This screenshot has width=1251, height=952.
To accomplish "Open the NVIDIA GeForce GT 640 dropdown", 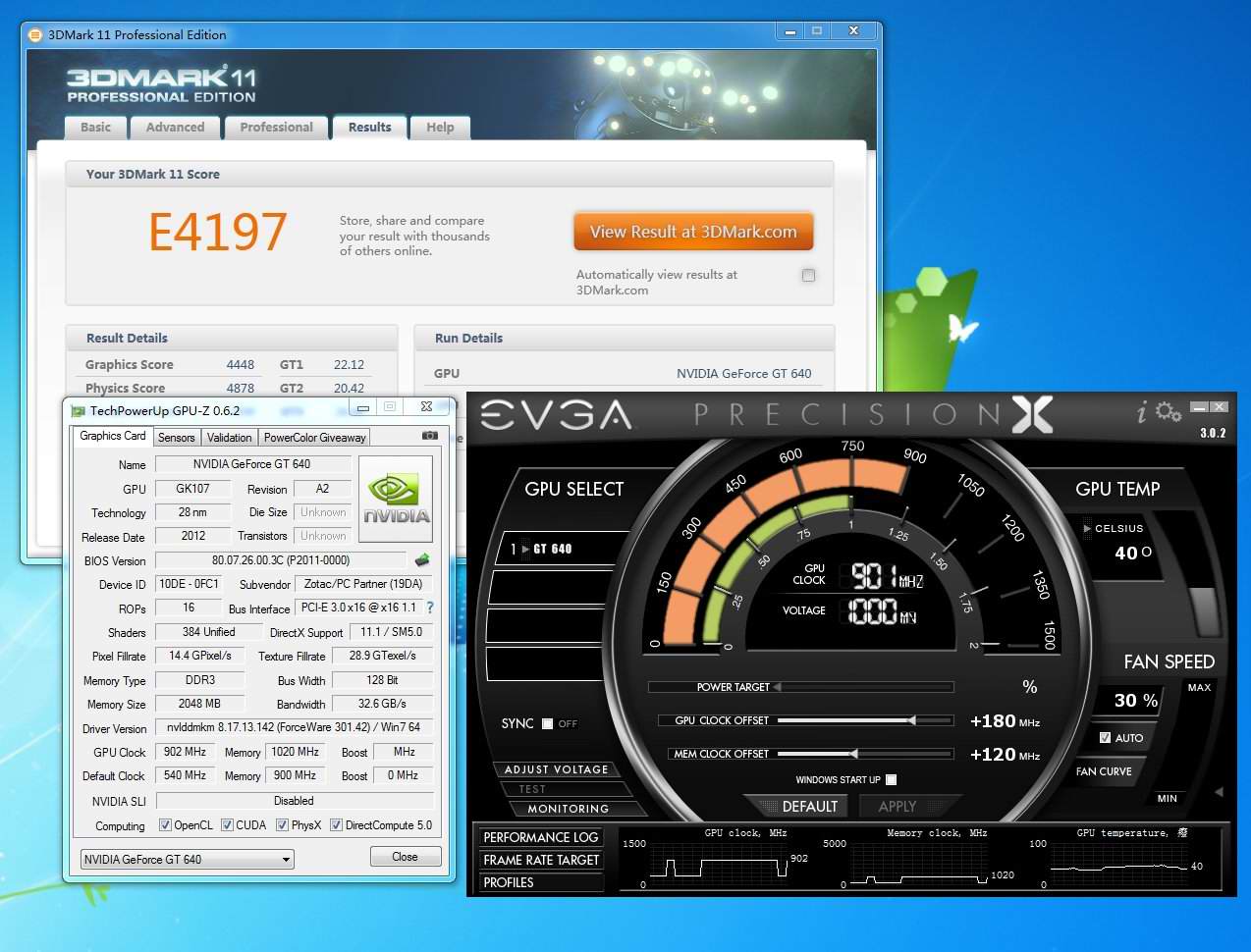I will pos(187,860).
